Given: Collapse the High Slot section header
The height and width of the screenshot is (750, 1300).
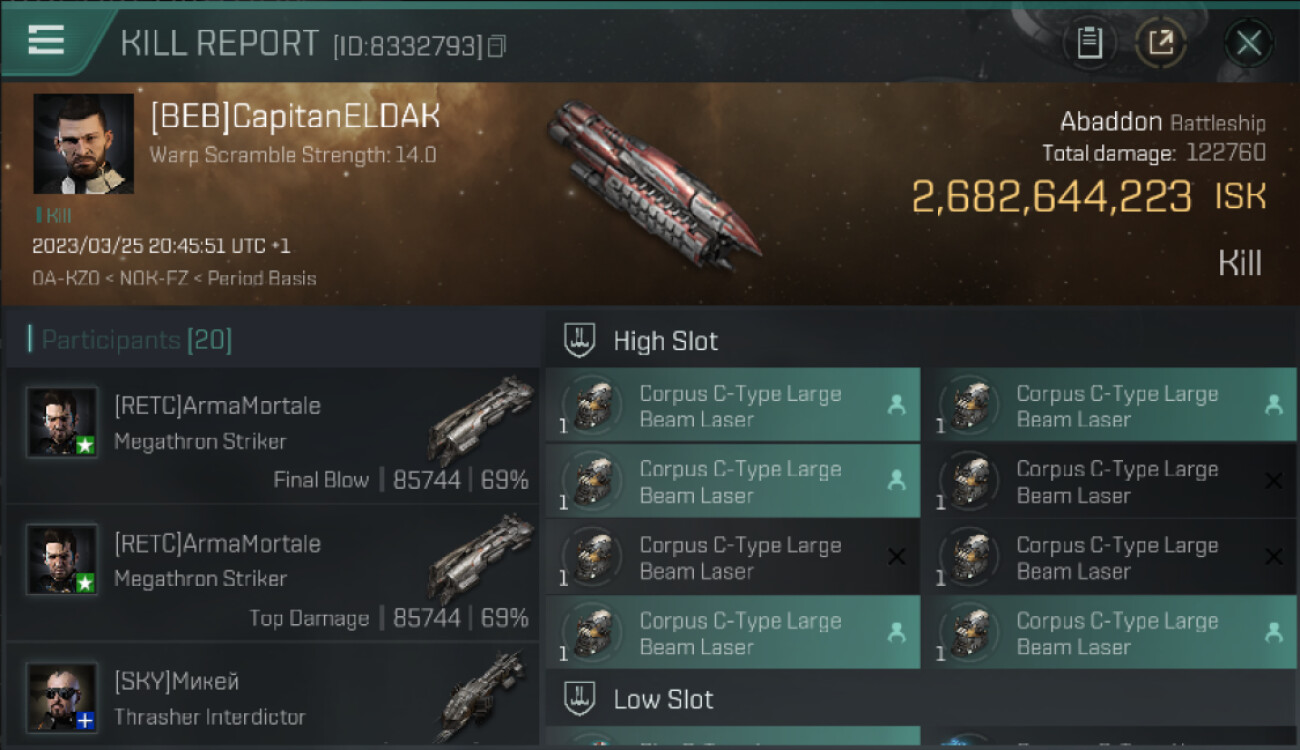Looking at the screenshot, I should pos(665,341).
